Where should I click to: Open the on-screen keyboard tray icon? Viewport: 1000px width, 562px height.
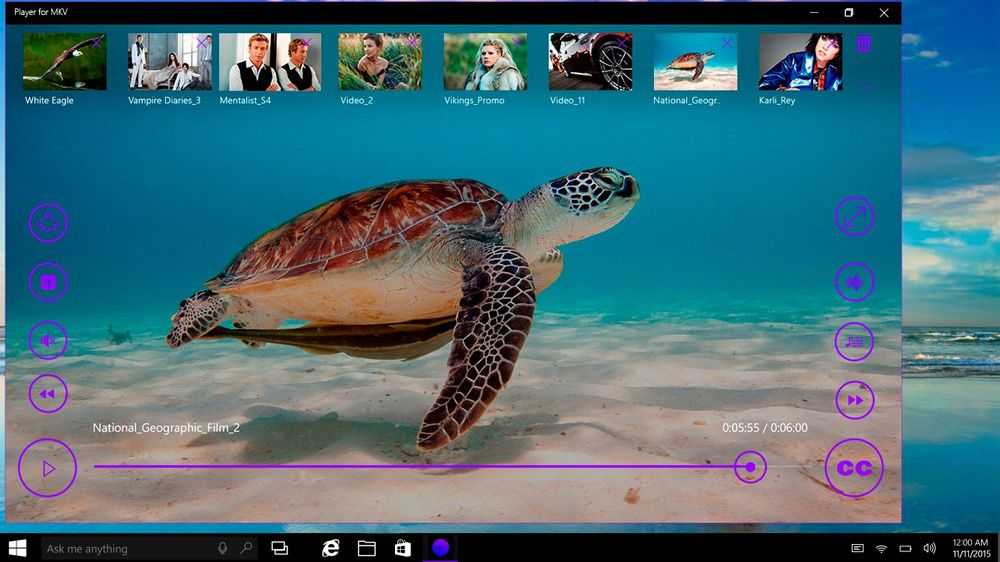coord(857,549)
